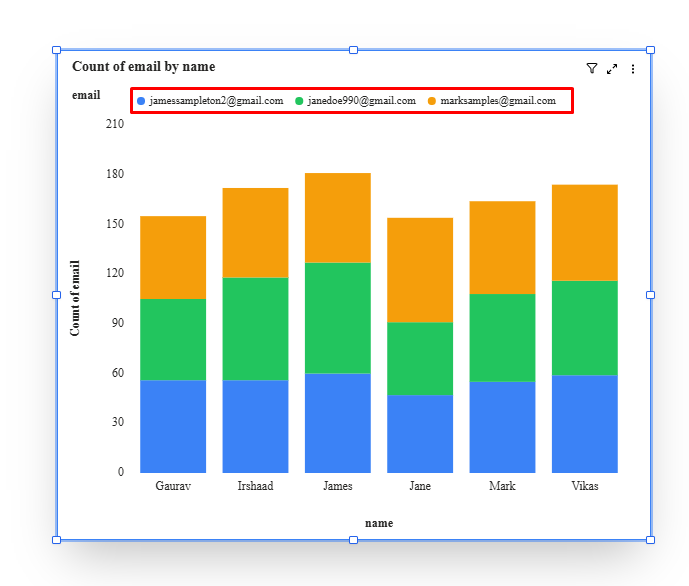Click the top-center resize handle

click(x=353, y=50)
